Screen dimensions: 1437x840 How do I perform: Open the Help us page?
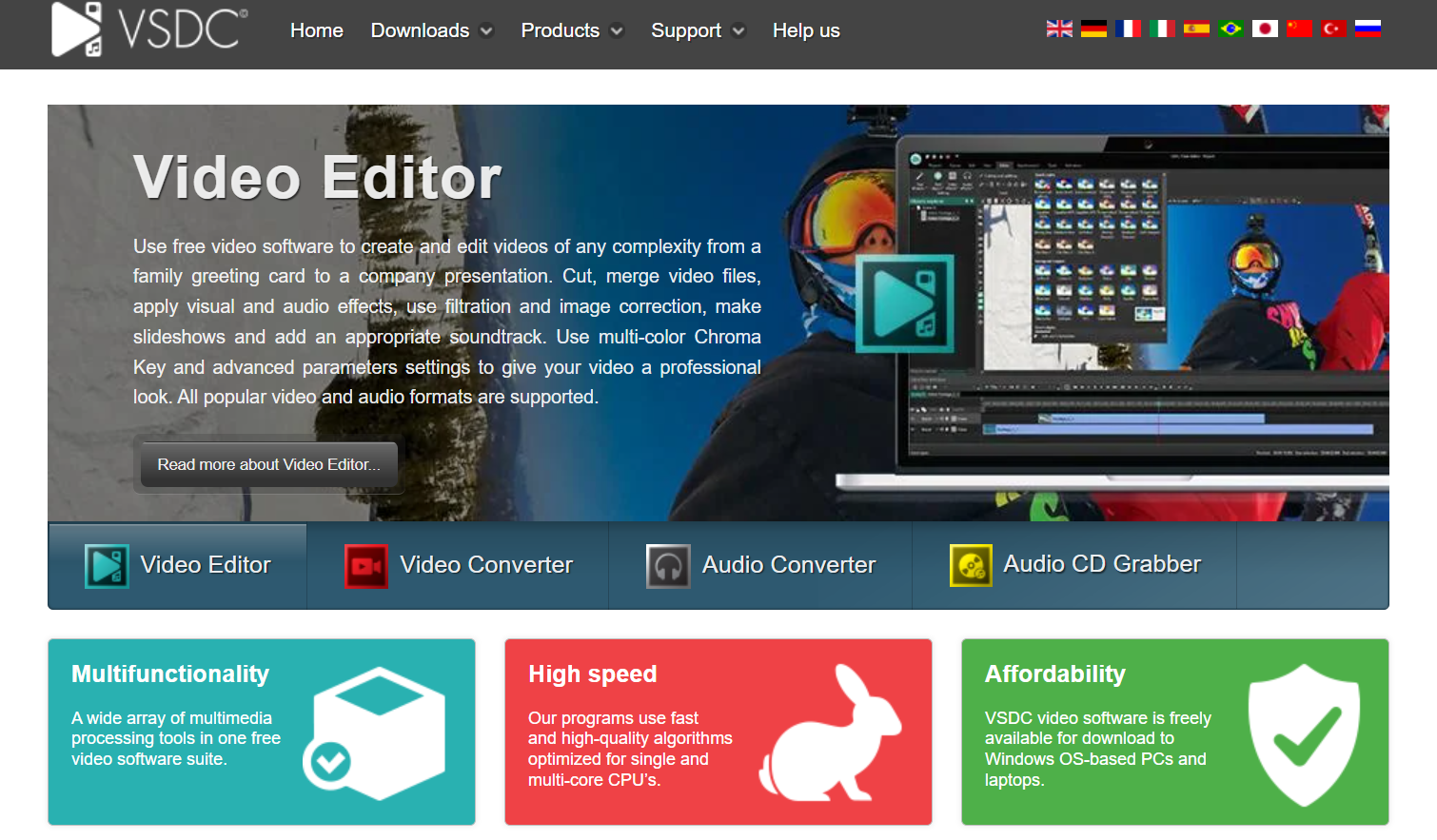[806, 30]
